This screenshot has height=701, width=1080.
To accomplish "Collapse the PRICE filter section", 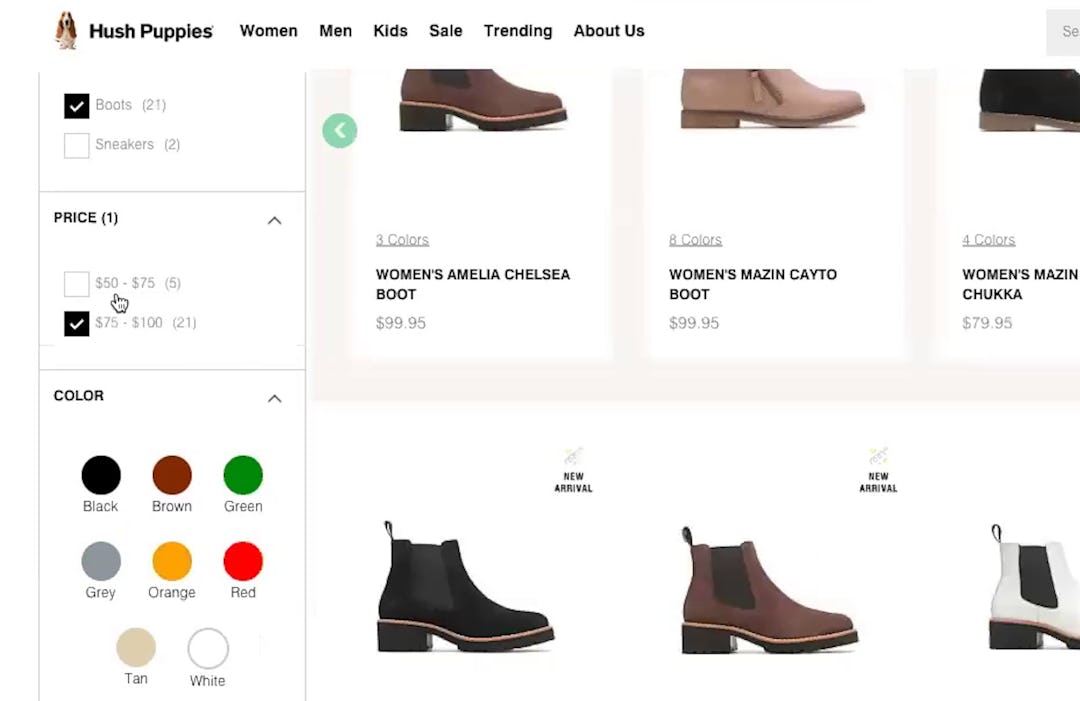I will point(274,220).
